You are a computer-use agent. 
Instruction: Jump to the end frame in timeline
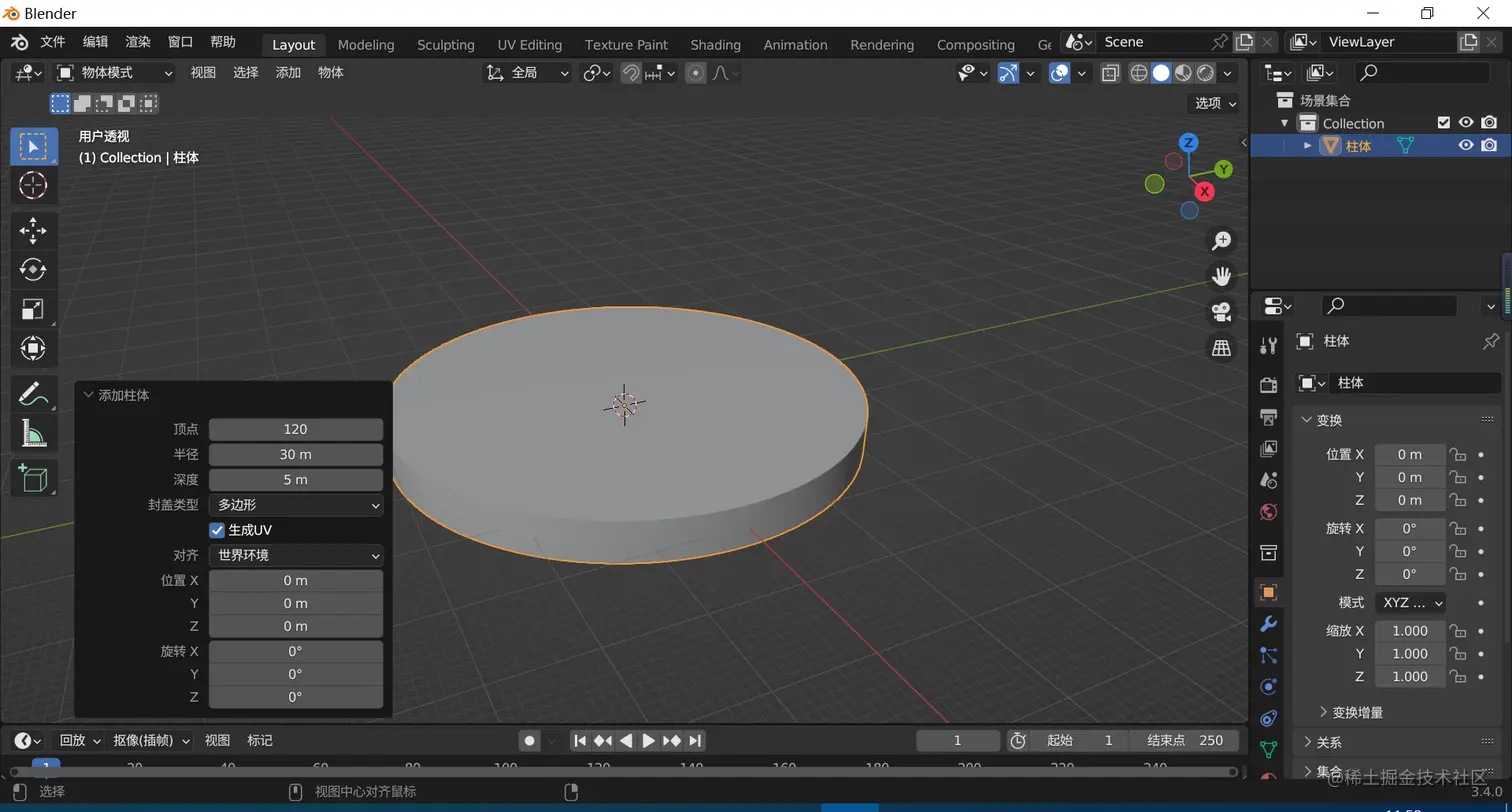tap(695, 740)
